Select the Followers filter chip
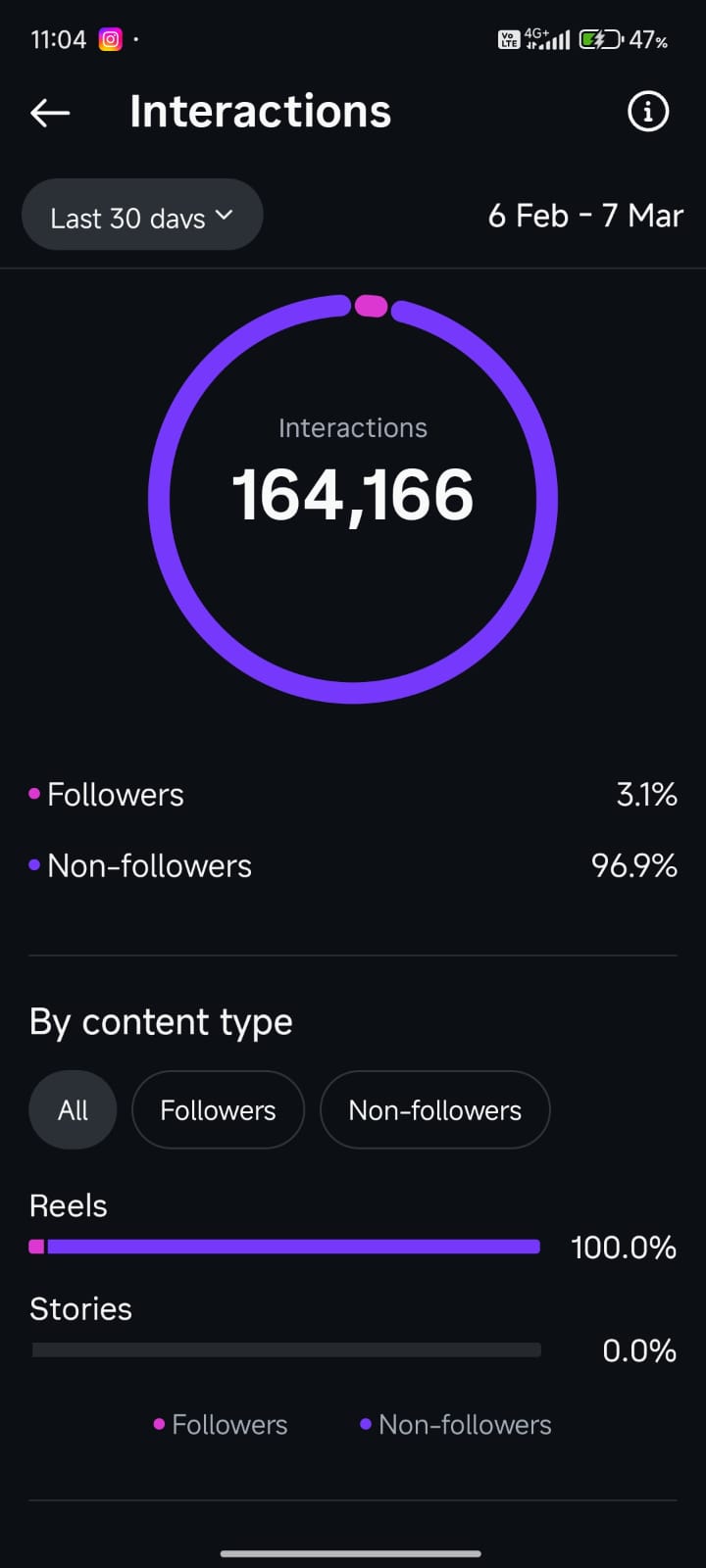706x1568 pixels. (218, 1110)
